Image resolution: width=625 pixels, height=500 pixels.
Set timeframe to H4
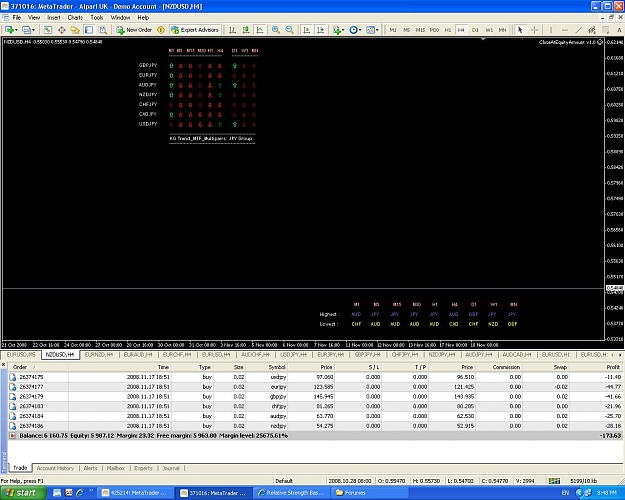(x=461, y=30)
